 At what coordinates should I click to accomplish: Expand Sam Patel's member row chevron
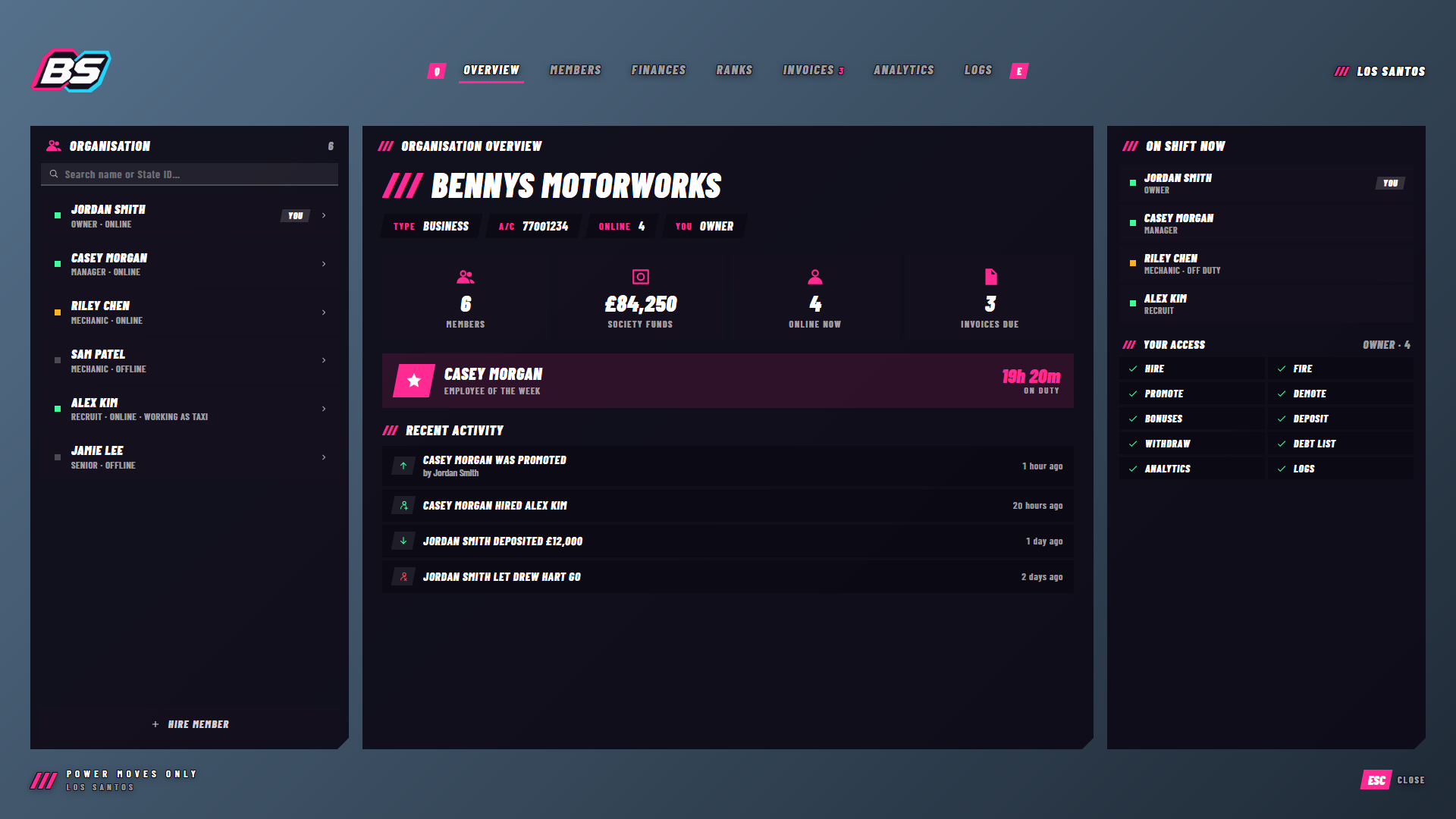[x=324, y=360]
